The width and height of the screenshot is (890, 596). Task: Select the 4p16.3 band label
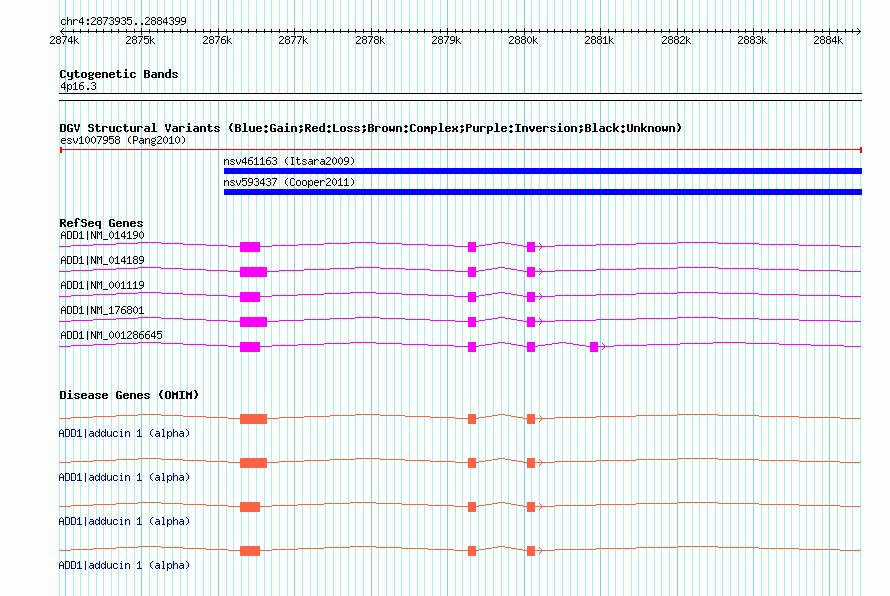[x=78, y=86]
